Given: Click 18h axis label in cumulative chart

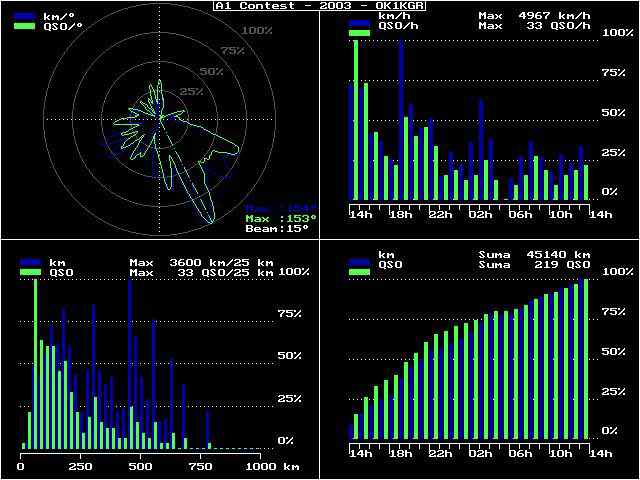Looking at the screenshot, I should coord(401,453).
